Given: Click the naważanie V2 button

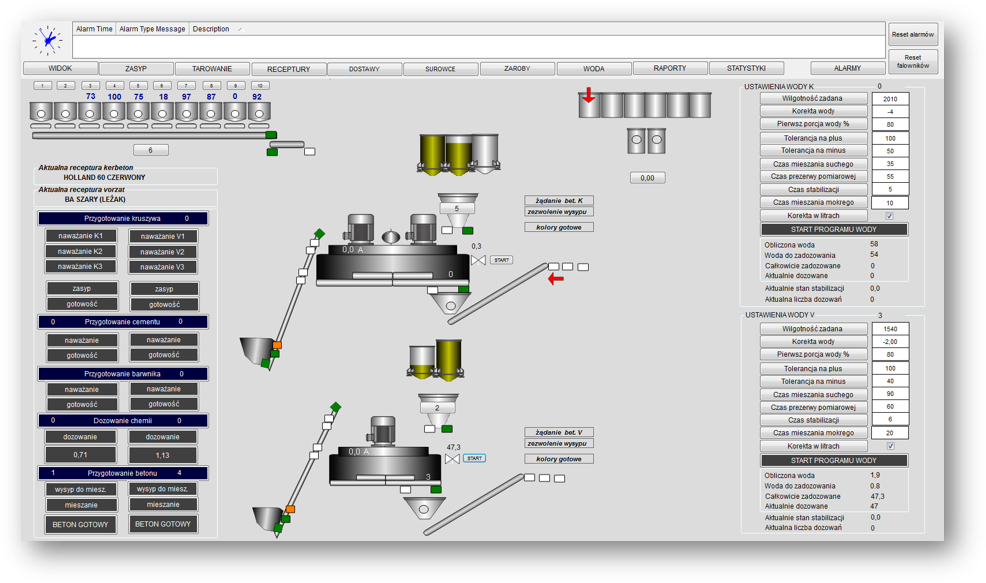Looking at the screenshot, I should click(163, 252).
